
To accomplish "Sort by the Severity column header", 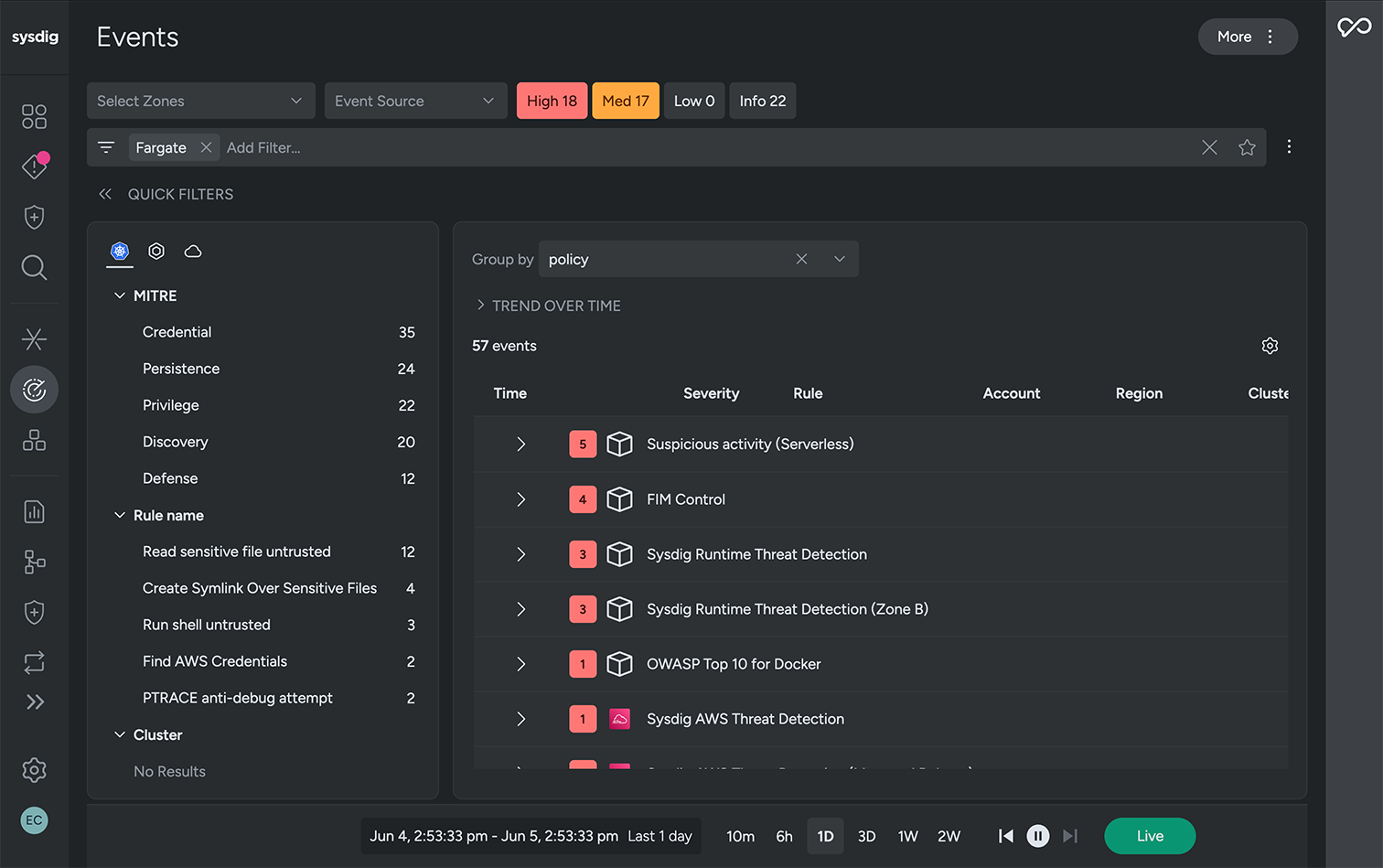I will pyautogui.click(x=711, y=393).
